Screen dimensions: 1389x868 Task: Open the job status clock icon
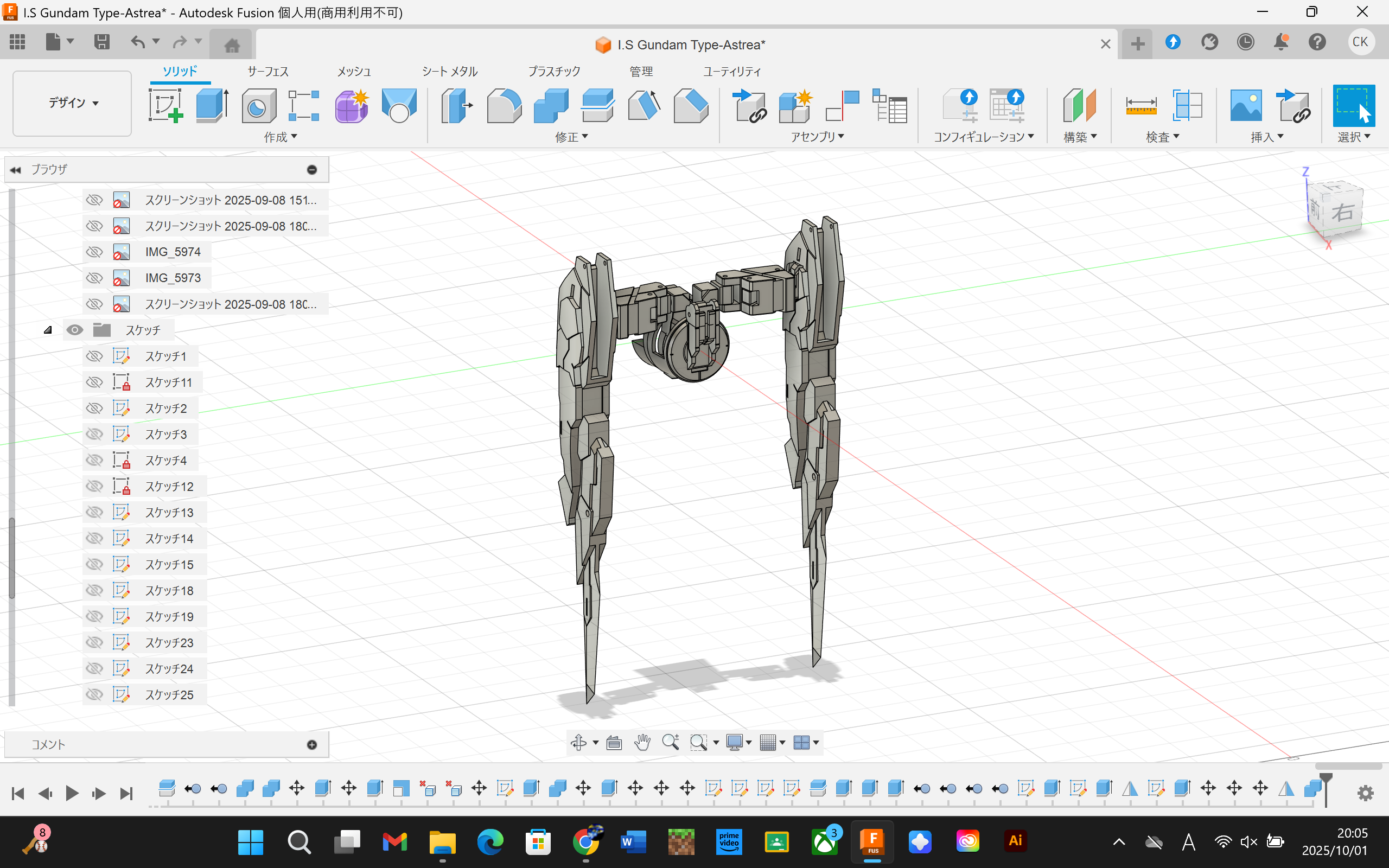pos(1245,42)
